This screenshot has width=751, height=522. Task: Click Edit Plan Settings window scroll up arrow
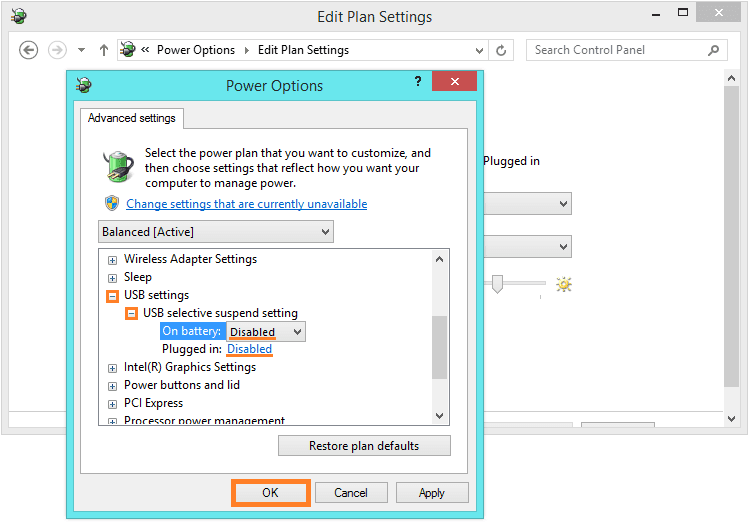(731, 78)
